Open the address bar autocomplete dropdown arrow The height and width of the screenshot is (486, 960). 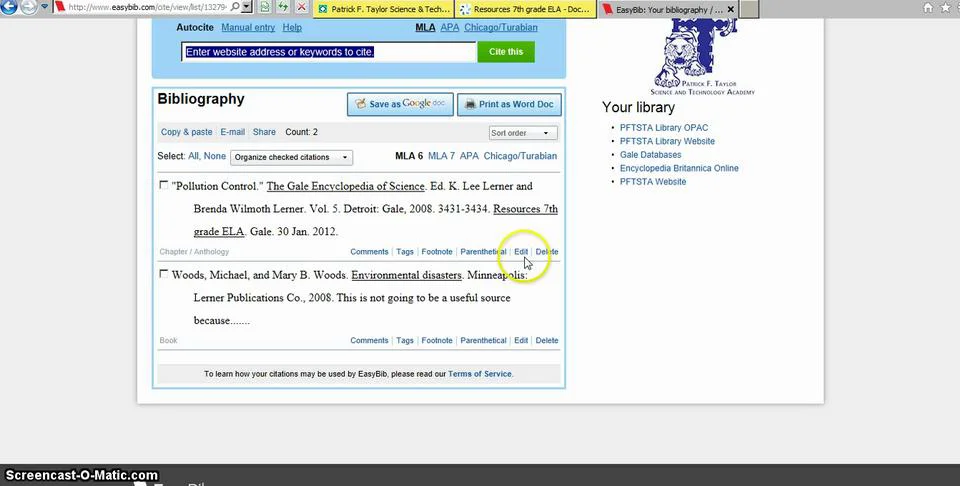pos(246,7)
